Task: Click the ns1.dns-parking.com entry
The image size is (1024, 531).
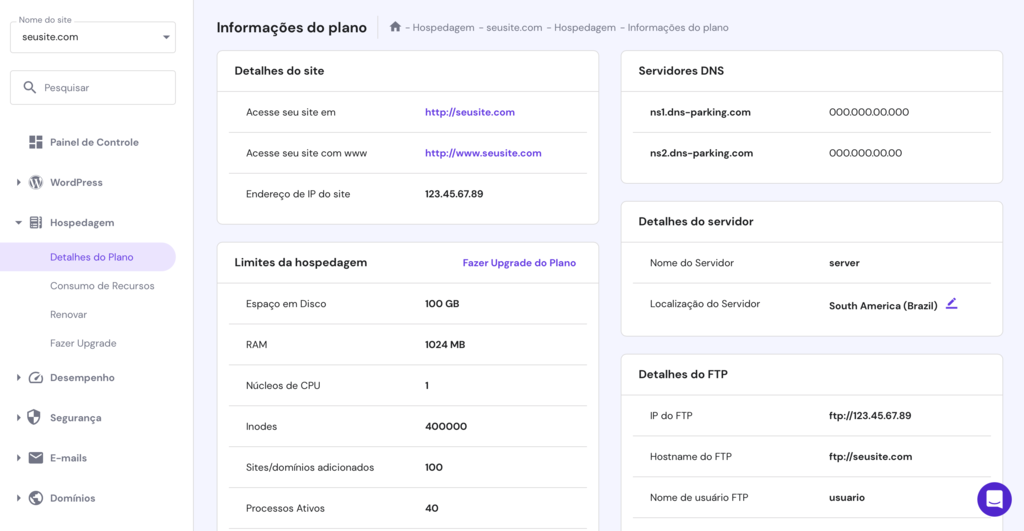Action: click(700, 112)
